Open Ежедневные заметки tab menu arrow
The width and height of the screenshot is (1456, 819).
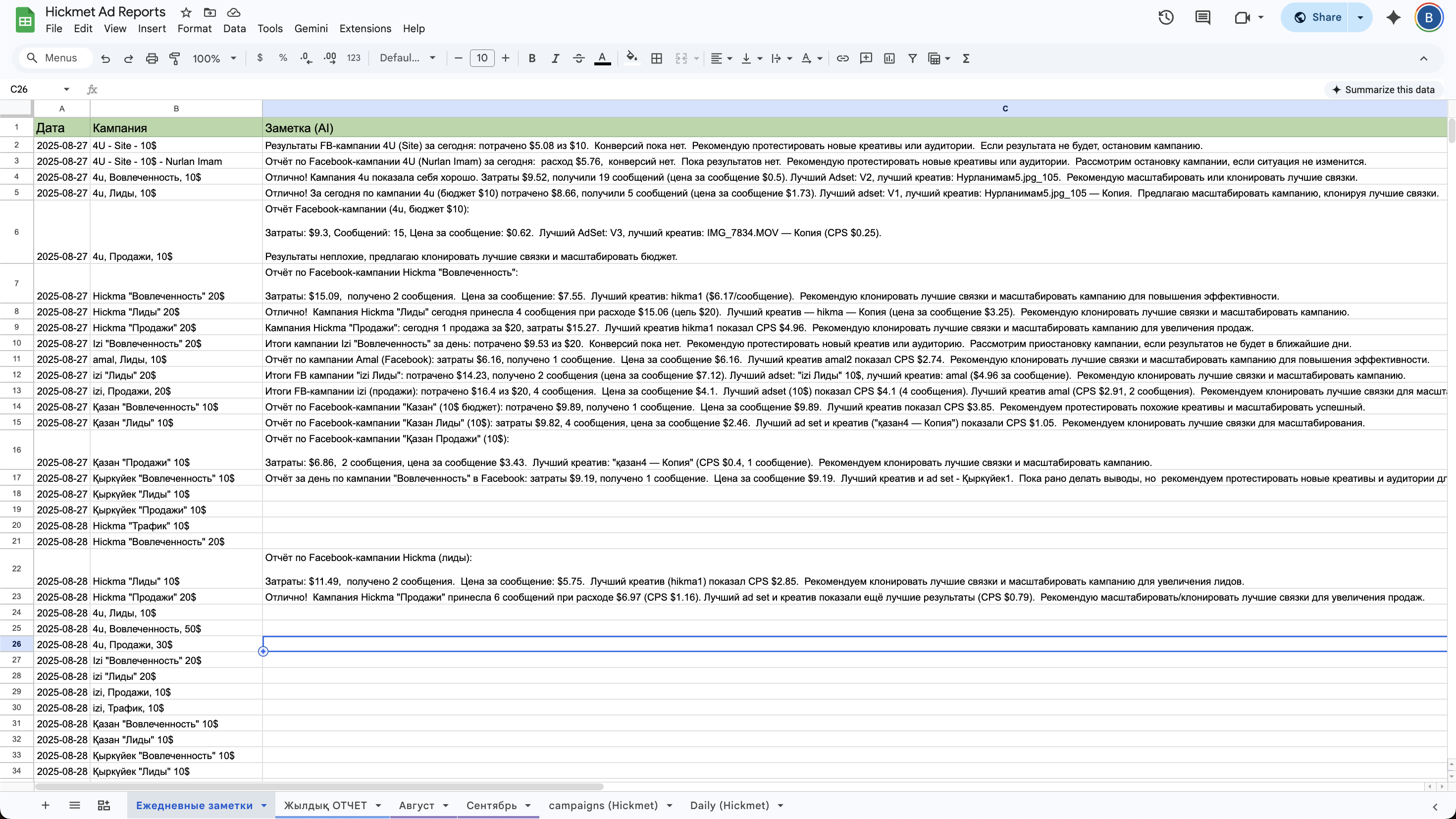[x=263, y=806]
